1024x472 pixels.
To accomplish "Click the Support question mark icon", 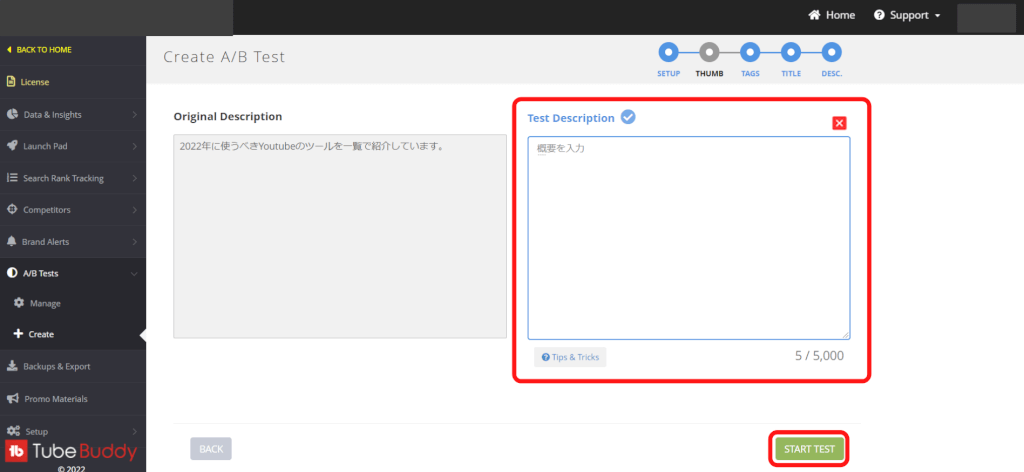I will (879, 15).
